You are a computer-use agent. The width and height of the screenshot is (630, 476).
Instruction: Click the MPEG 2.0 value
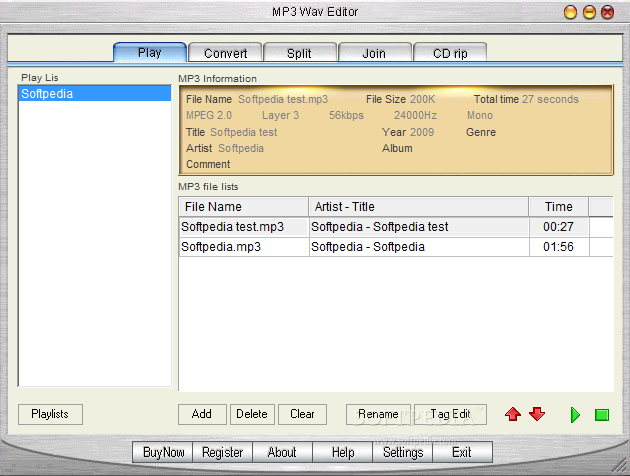tap(209, 116)
